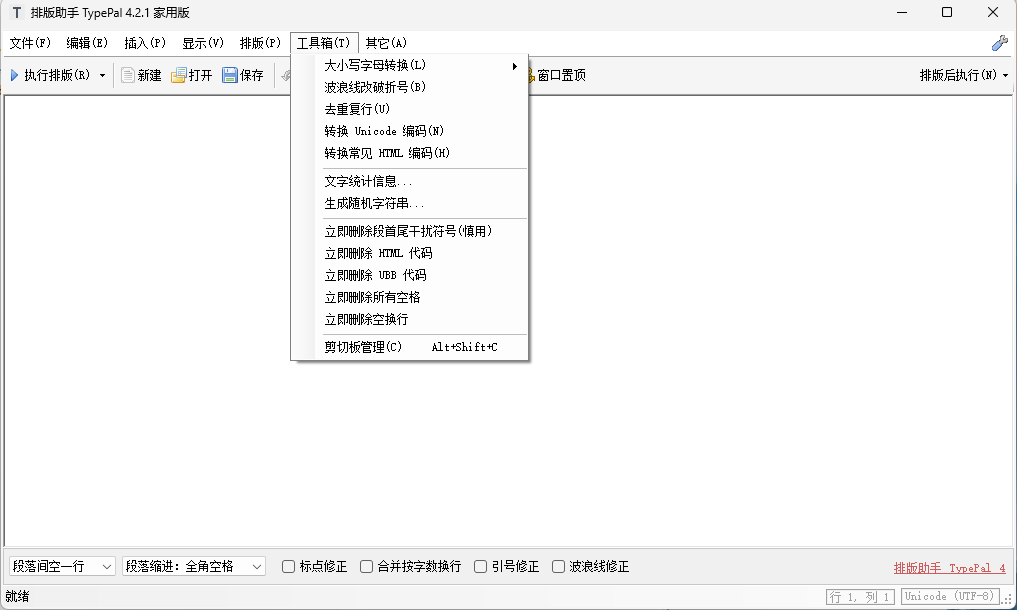Click the 执行排版 run button
This screenshot has width=1017, height=610.
point(50,75)
